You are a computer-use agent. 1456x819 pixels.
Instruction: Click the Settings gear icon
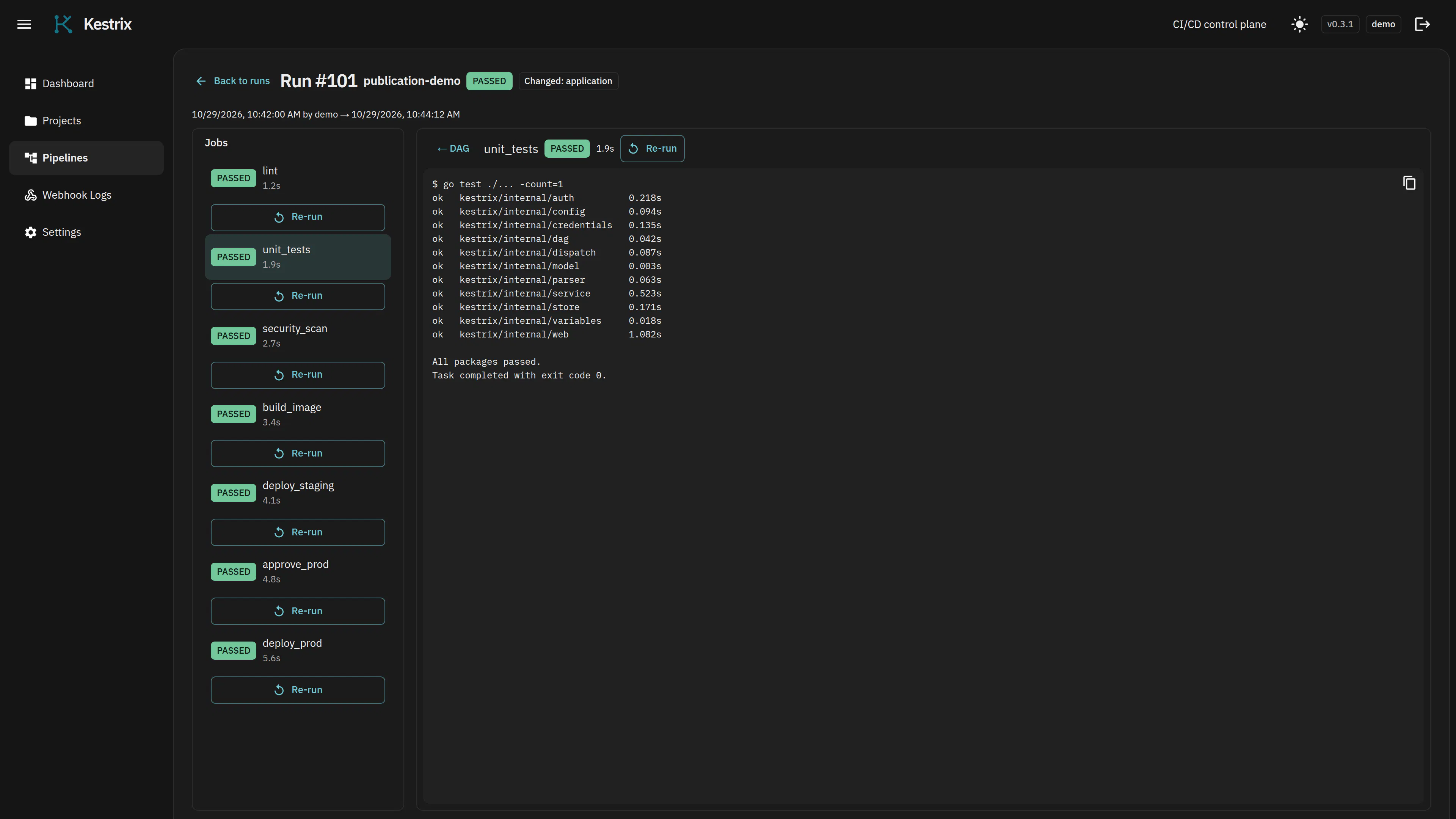(30, 232)
